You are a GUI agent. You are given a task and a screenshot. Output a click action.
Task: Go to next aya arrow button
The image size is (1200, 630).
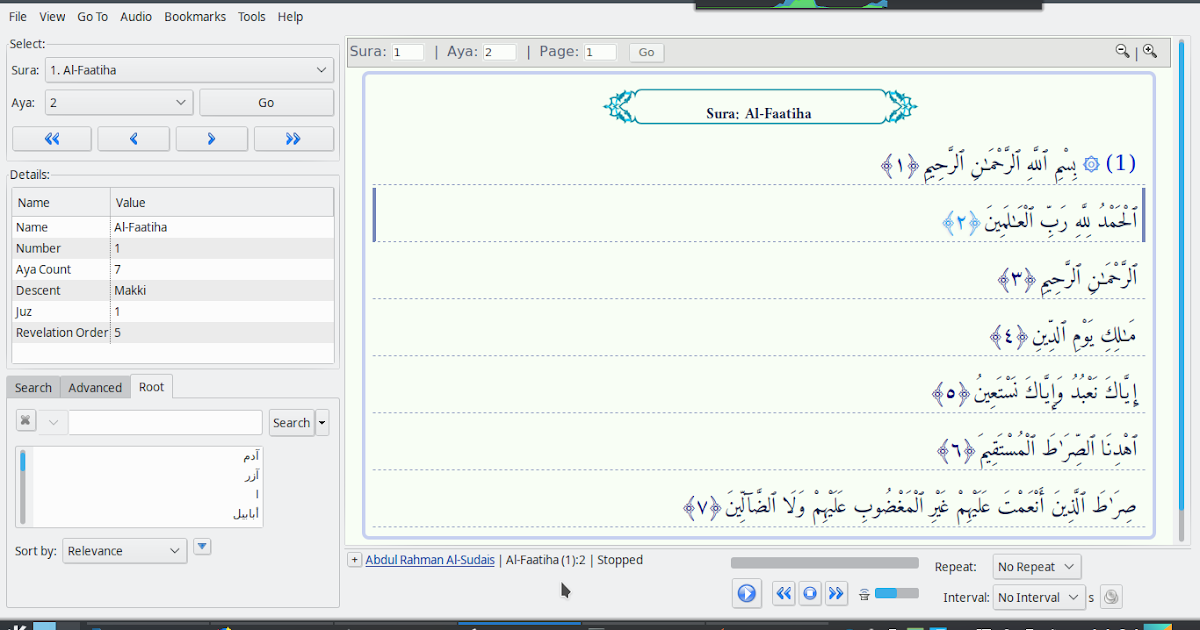click(x=212, y=139)
